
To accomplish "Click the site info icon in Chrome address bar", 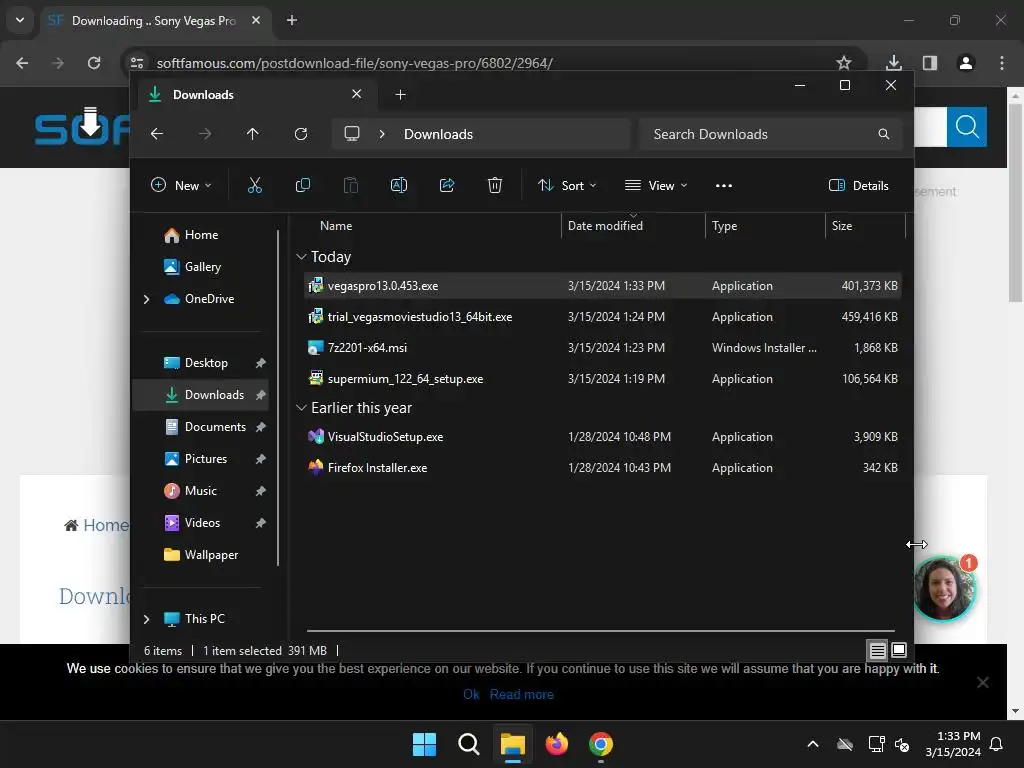I will click(x=137, y=63).
